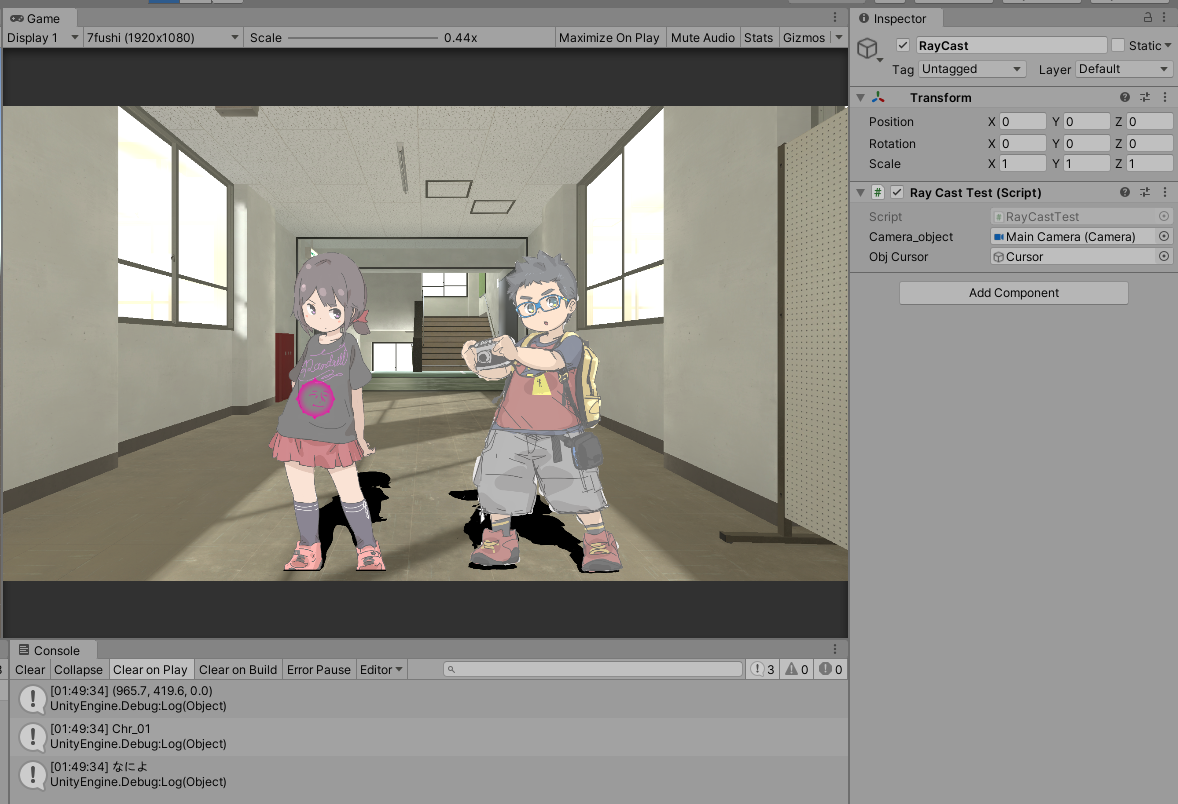Open object picker for Camera_object field
This screenshot has width=1178, height=804.
point(1164,236)
